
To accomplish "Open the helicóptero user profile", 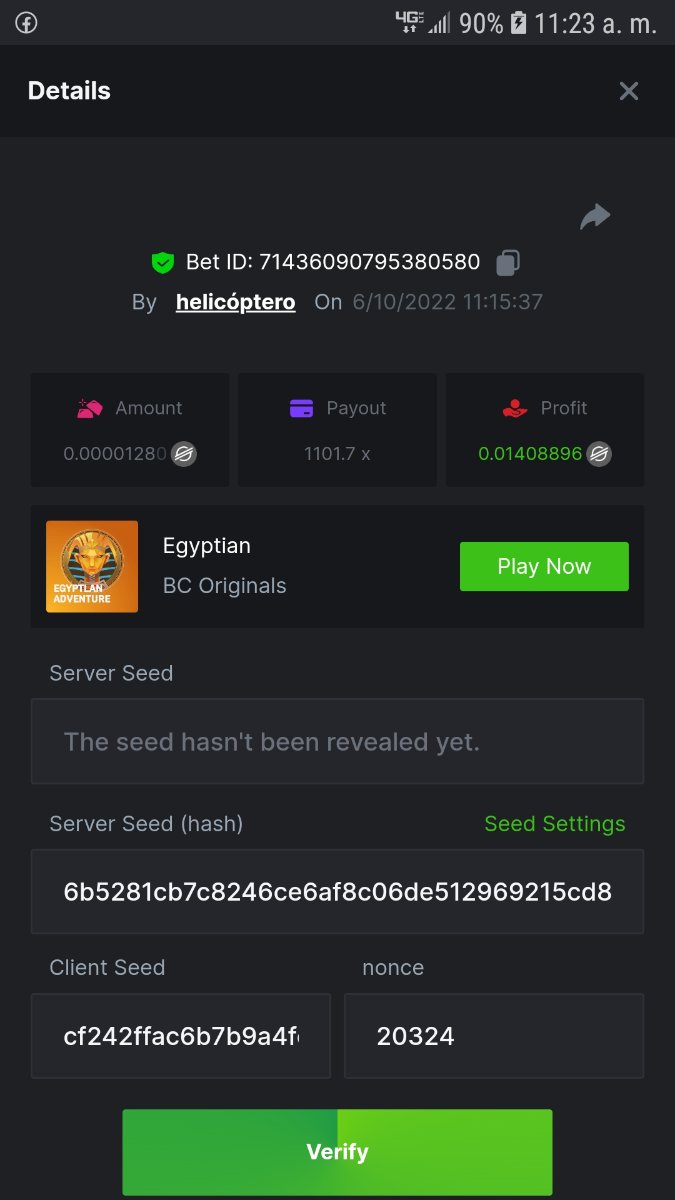I will (x=235, y=302).
